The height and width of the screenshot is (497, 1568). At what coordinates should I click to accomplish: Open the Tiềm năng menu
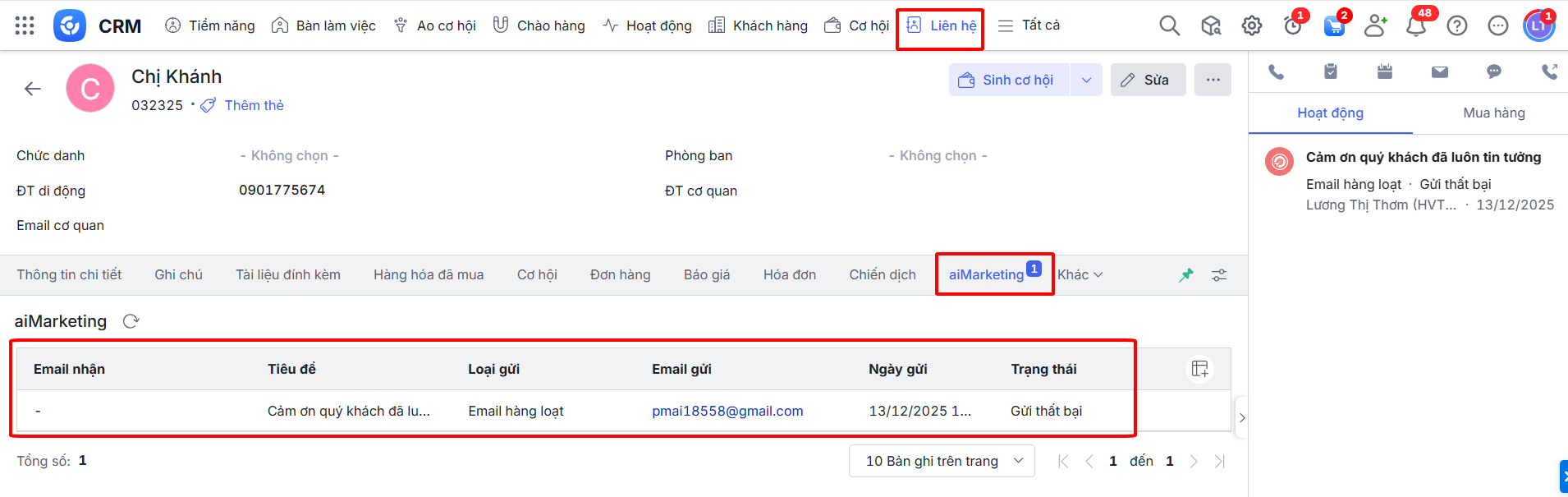coord(210,25)
